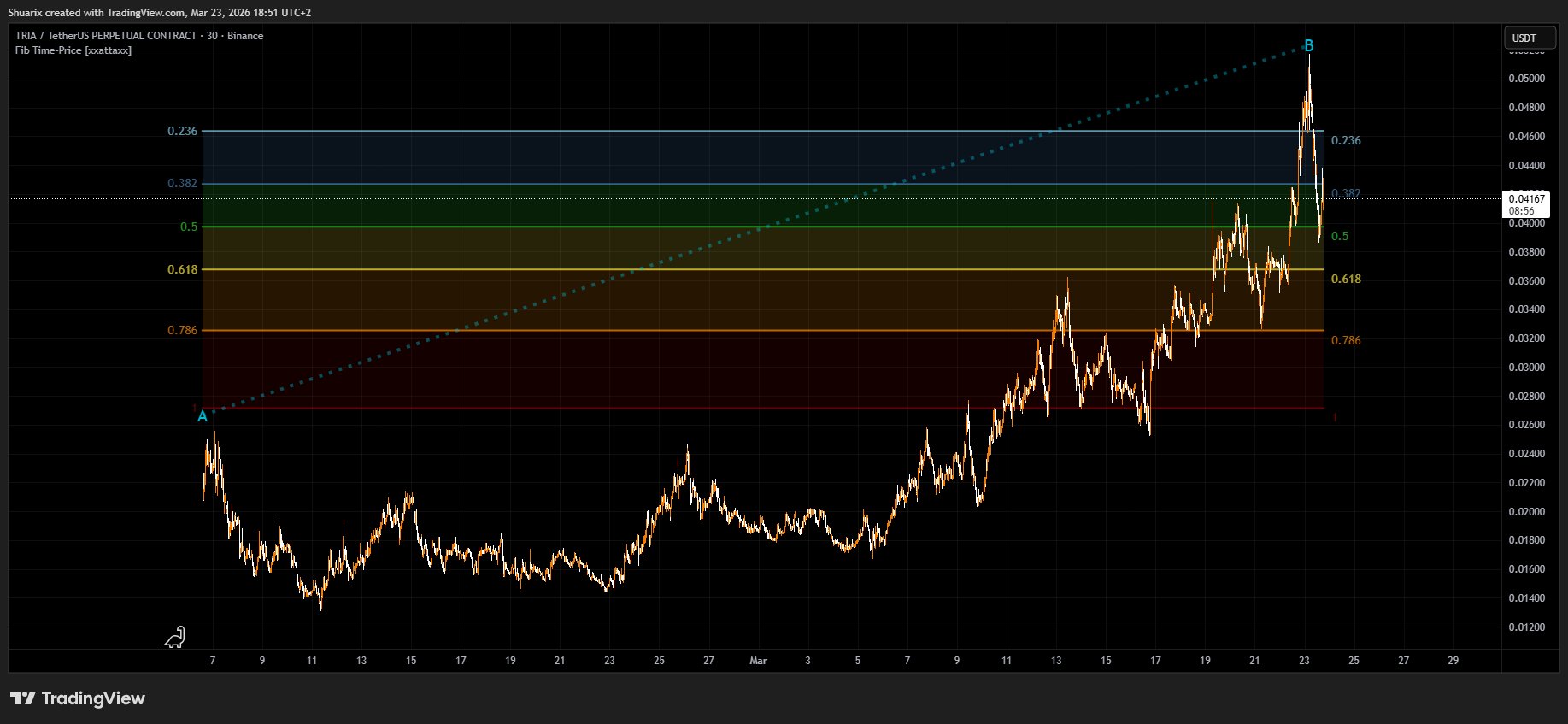Click the 0.03000 price axis label
The image size is (1568, 724).
[1527, 368]
